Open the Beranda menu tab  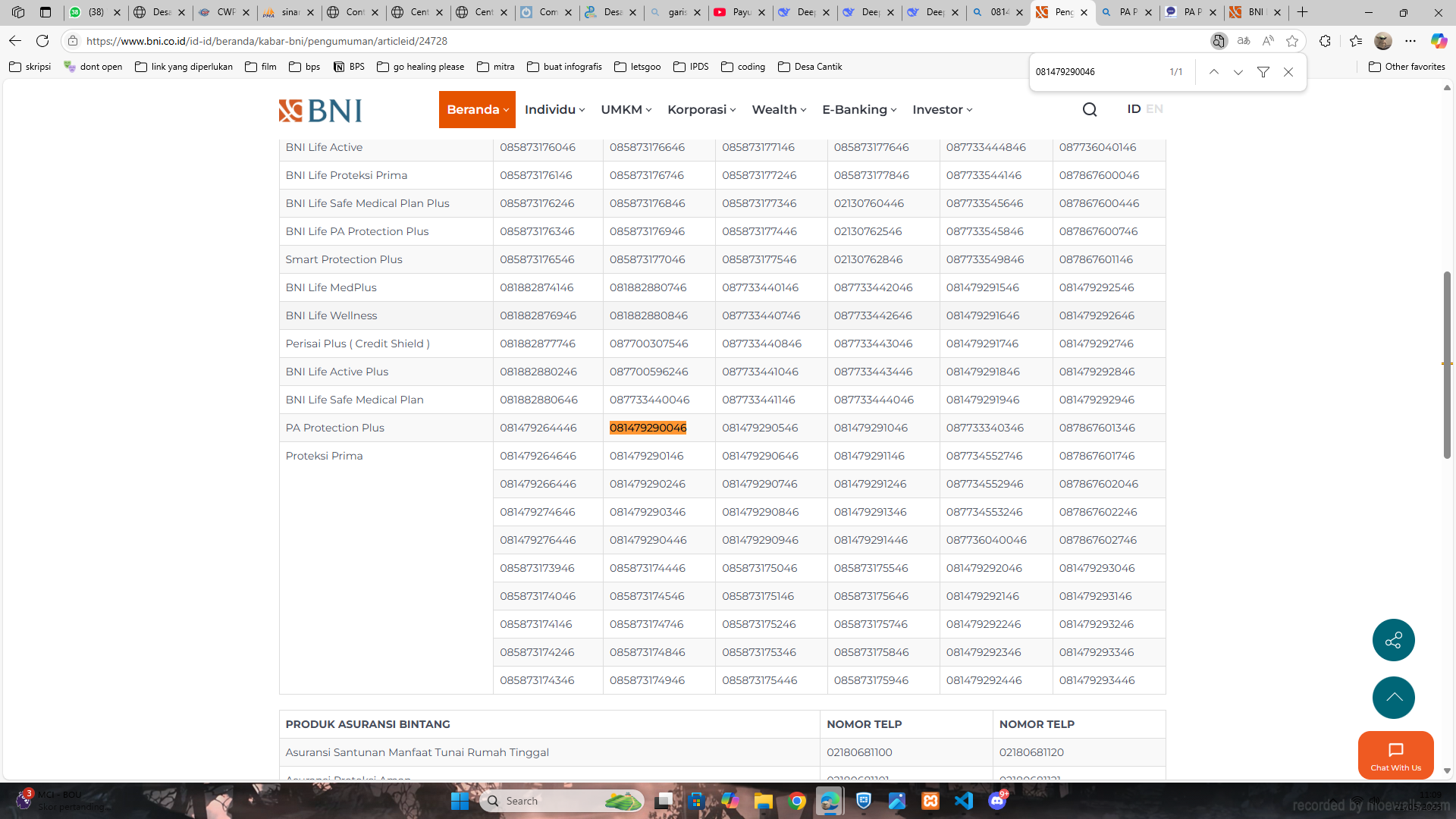(477, 110)
